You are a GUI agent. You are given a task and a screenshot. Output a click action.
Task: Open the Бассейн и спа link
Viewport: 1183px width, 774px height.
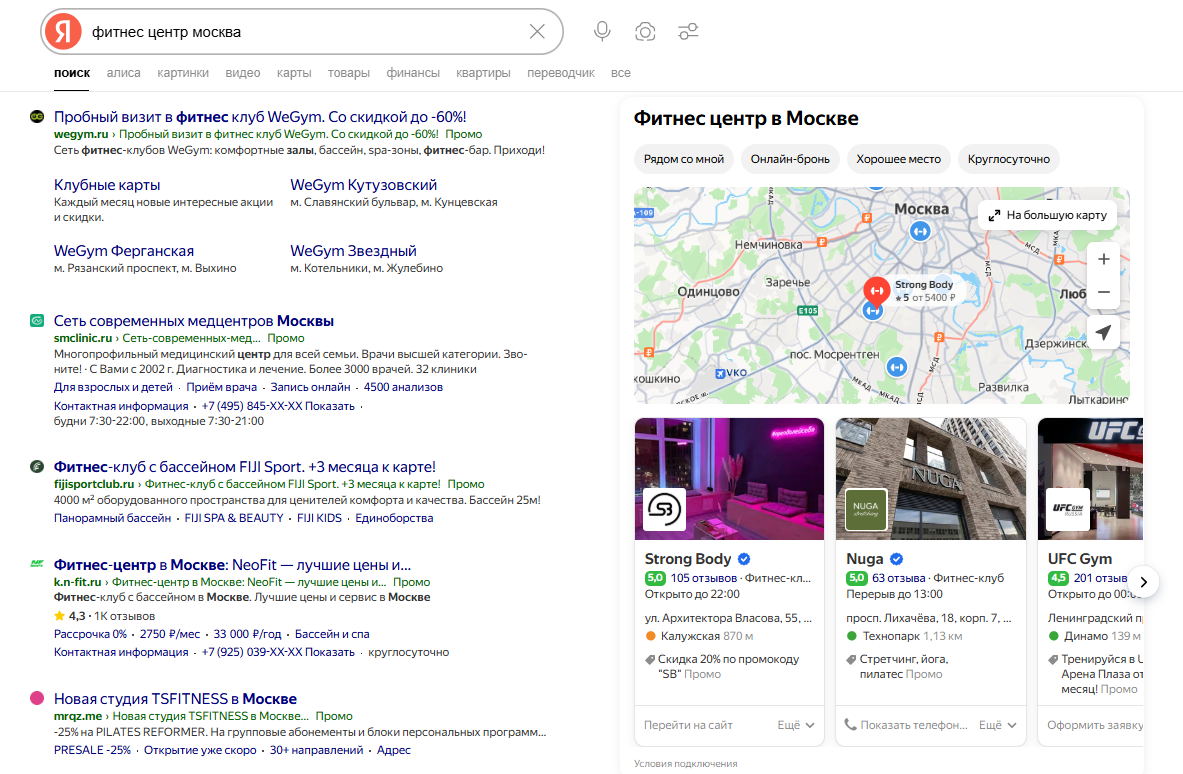click(x=332, y=634)
